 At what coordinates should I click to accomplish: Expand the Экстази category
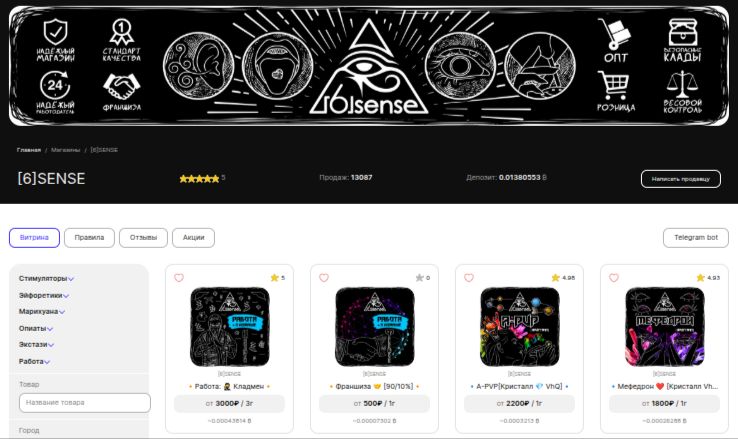(36, 344)
